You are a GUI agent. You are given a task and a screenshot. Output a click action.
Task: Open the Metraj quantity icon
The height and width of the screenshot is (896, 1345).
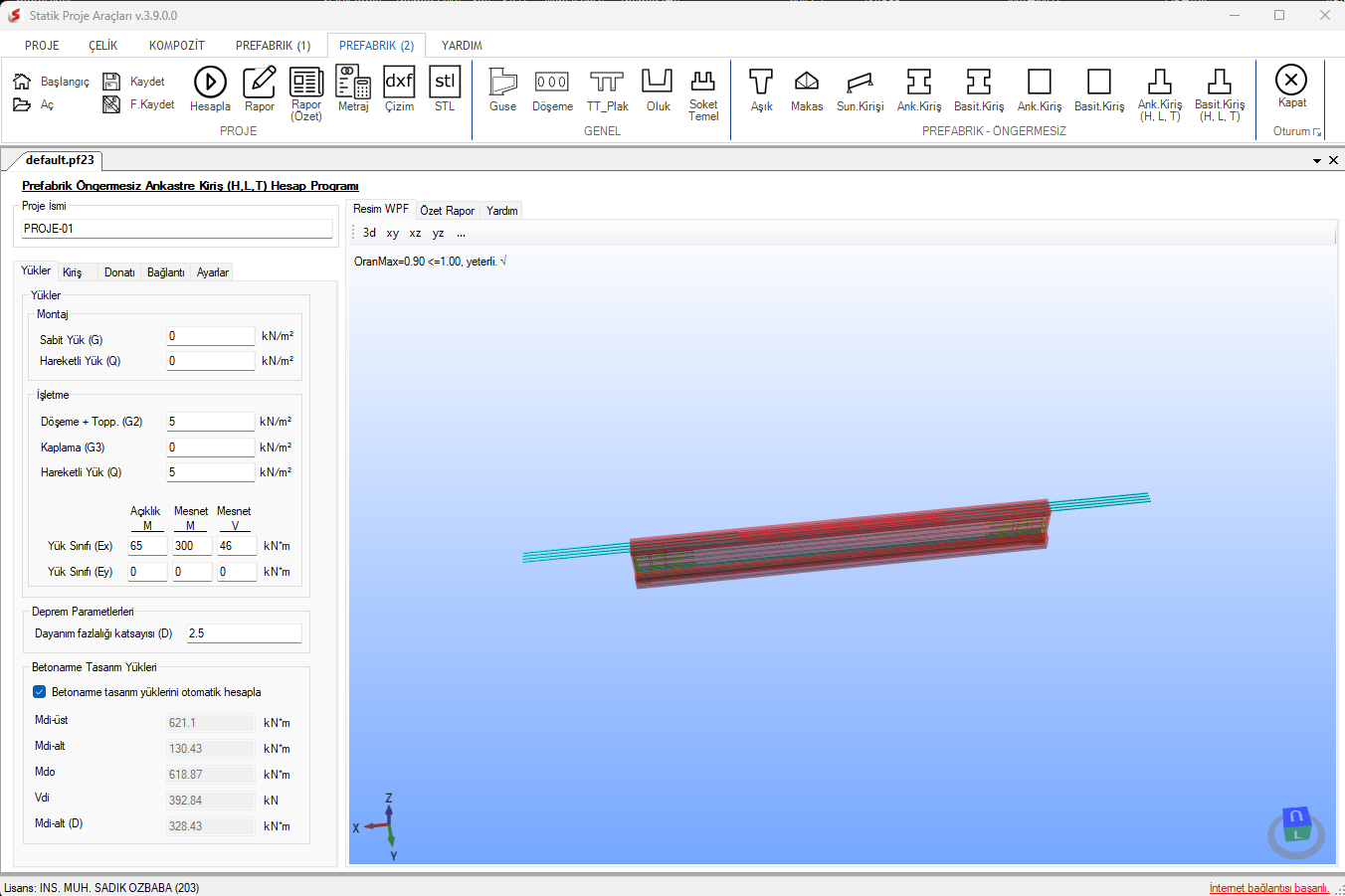pos(353,89)
